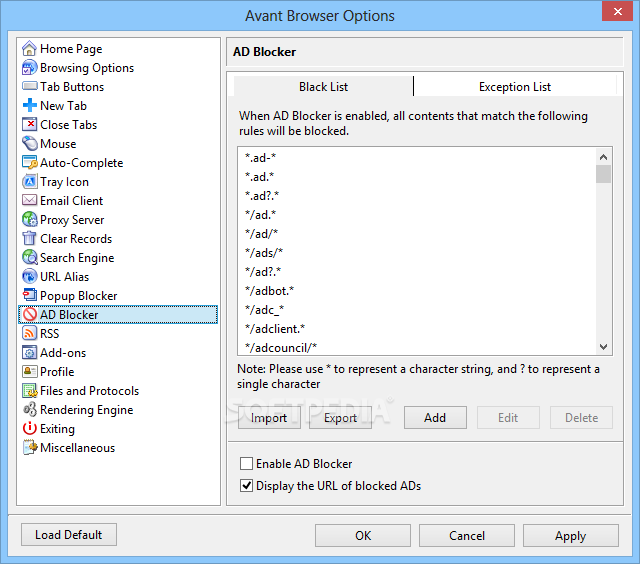
Task: Click the Rendering Engine gears icon
Action: 29,409
